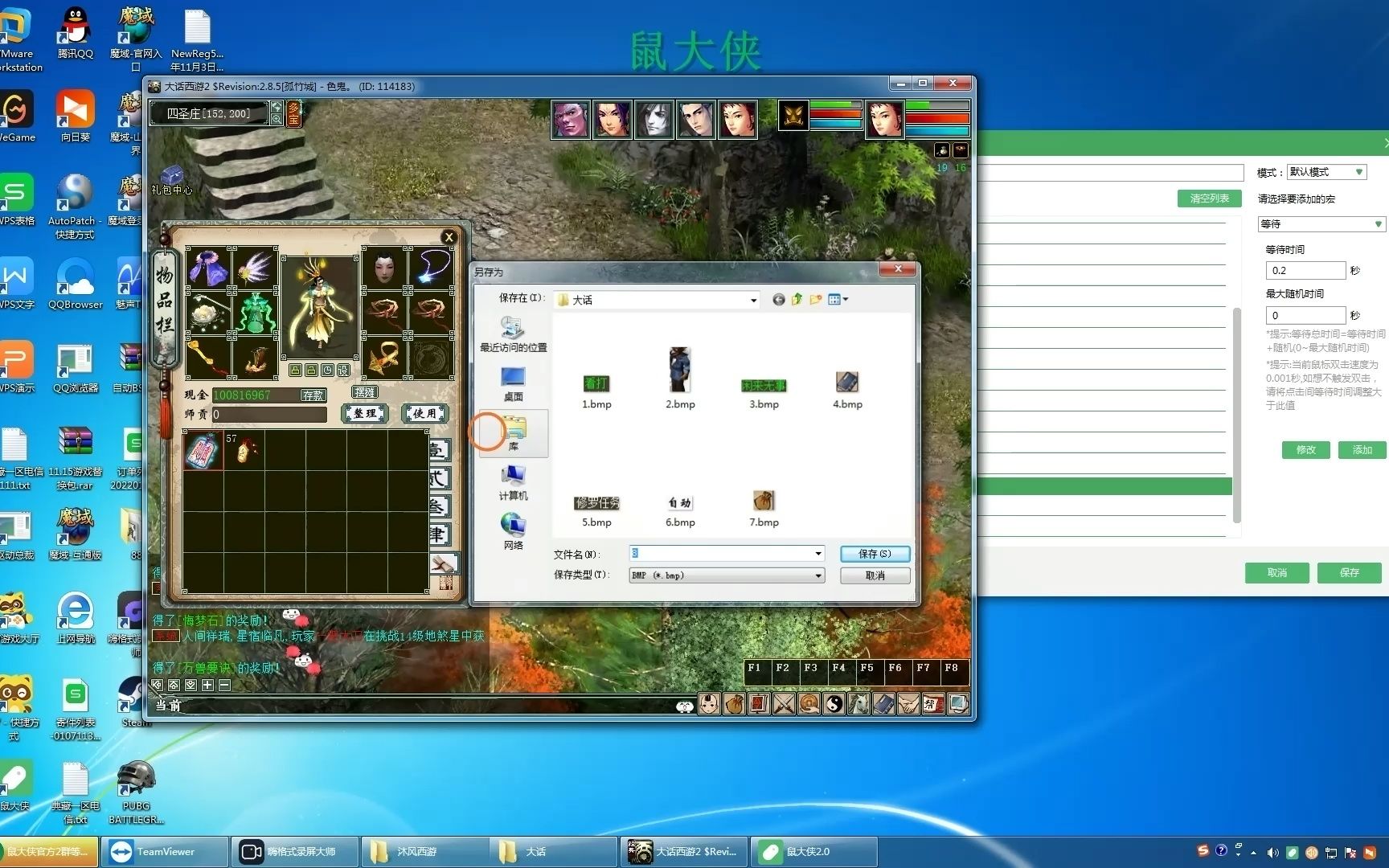Click the 摆摊 stall button

(365, 392)
